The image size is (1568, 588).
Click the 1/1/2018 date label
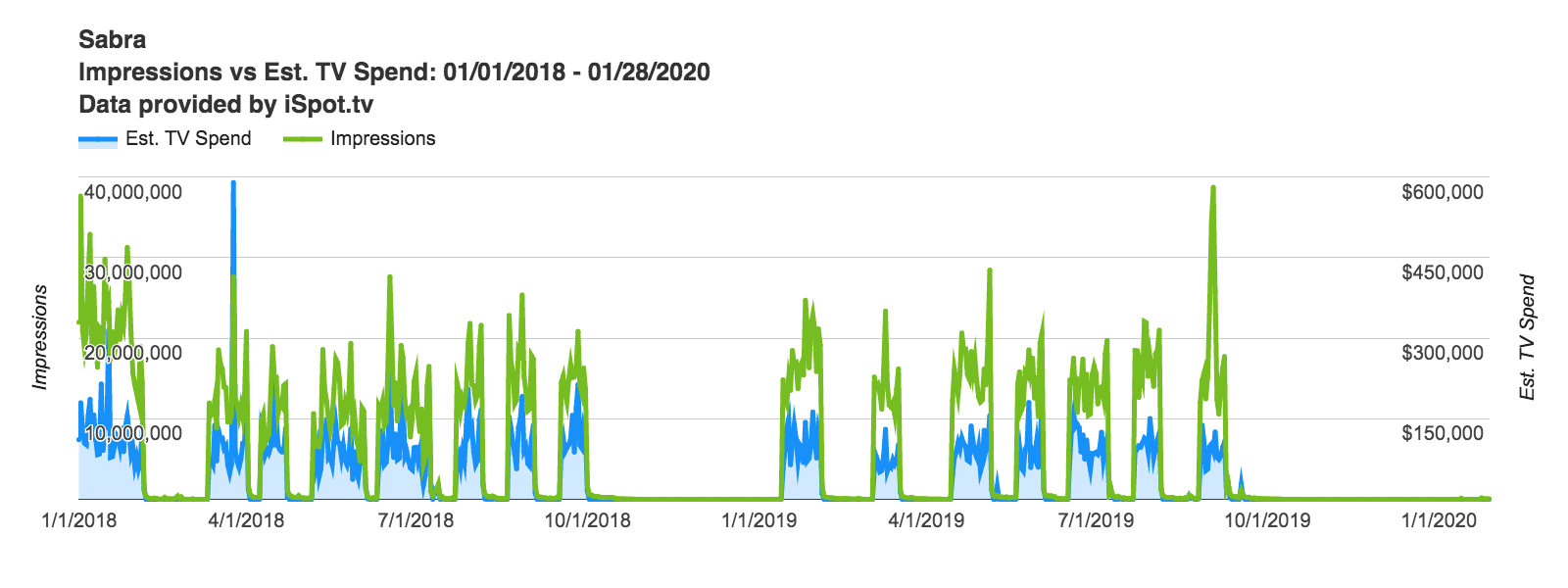[78, 520]
